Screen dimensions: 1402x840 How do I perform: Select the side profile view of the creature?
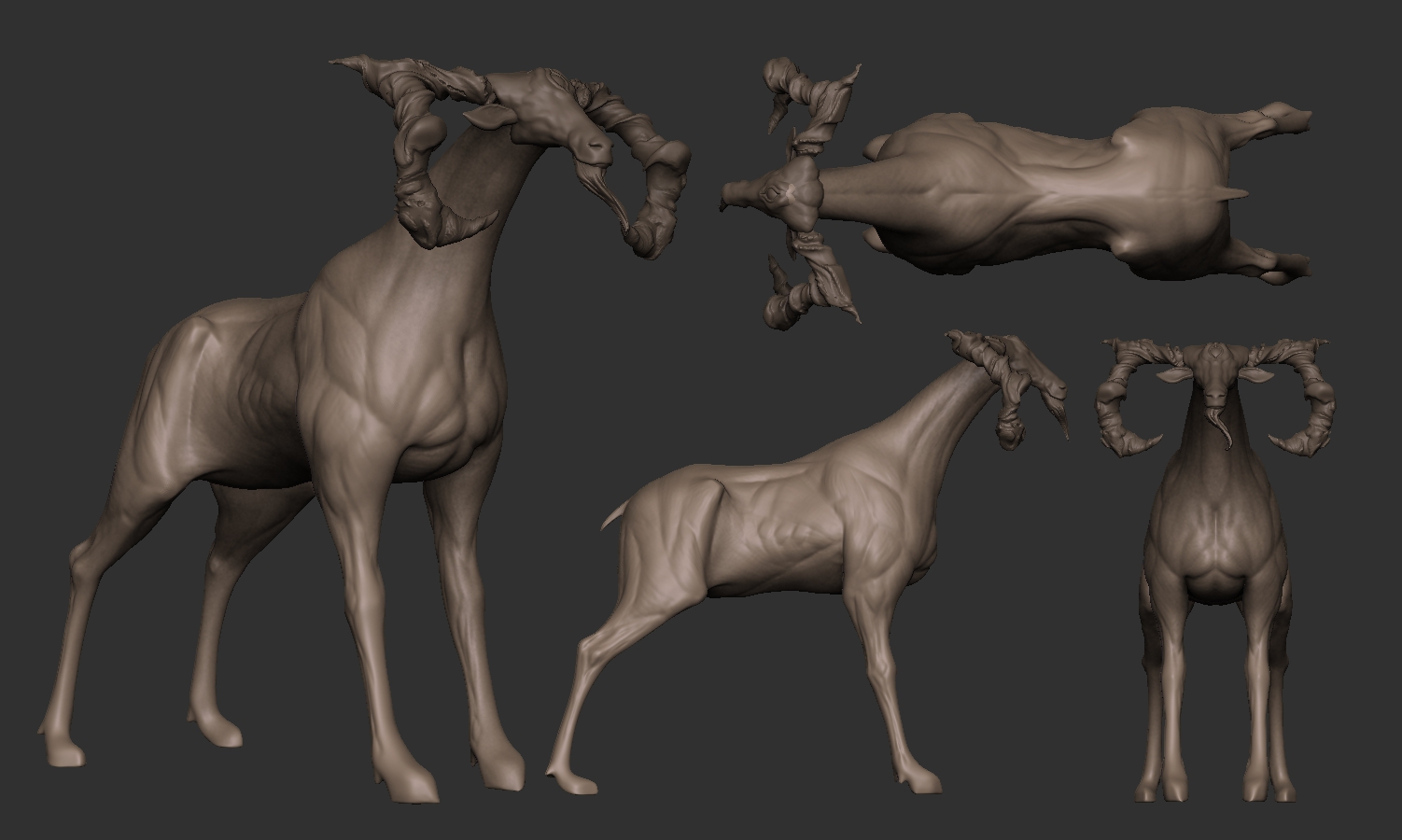point(808,562)
